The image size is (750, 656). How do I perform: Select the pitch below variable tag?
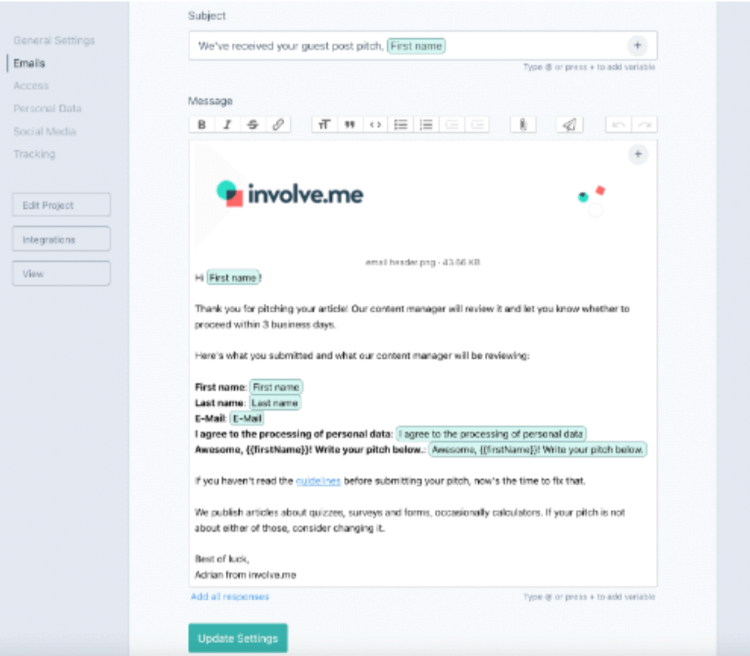pyautogui.click(x=538, y=450)
